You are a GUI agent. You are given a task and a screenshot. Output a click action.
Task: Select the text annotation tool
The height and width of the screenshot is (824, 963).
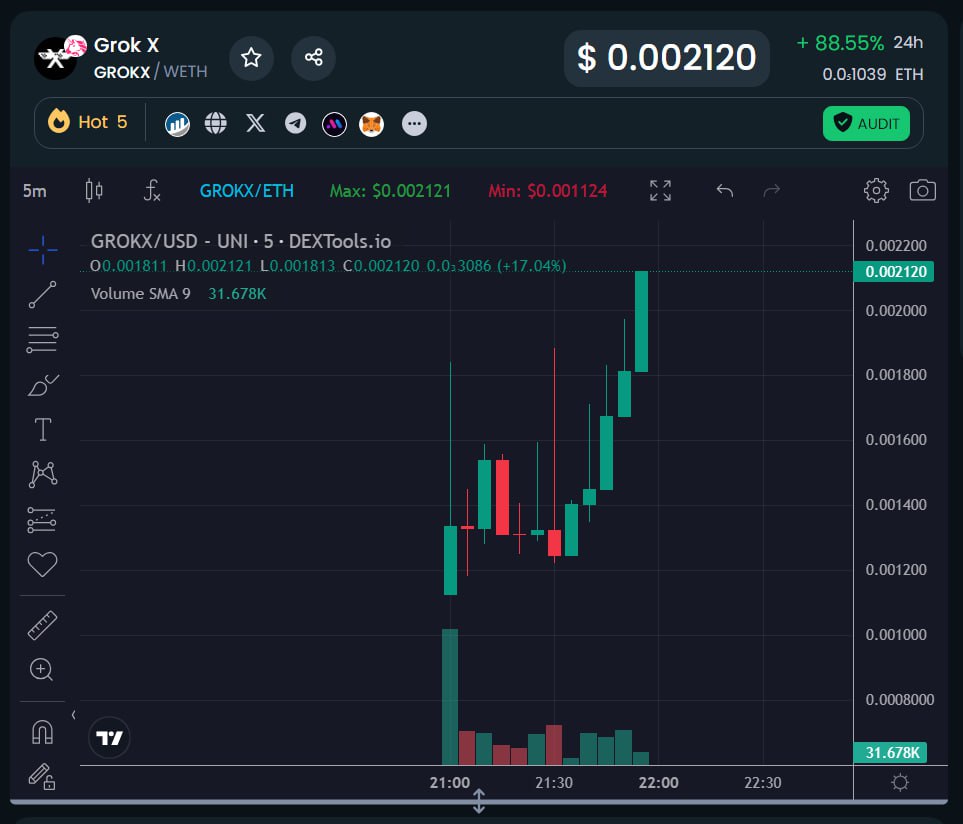point(42,430)
